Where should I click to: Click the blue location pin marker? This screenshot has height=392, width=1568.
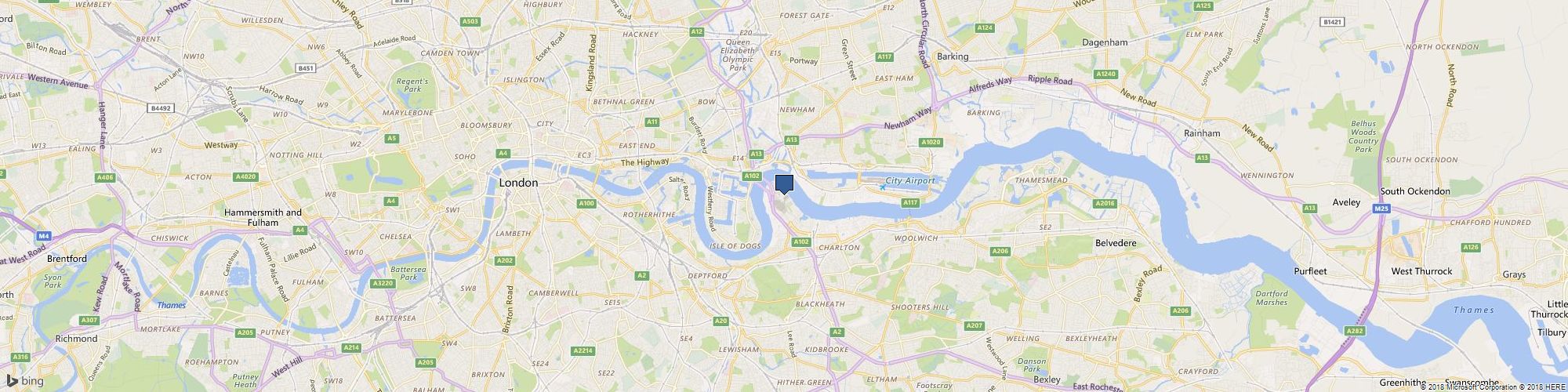784,184
